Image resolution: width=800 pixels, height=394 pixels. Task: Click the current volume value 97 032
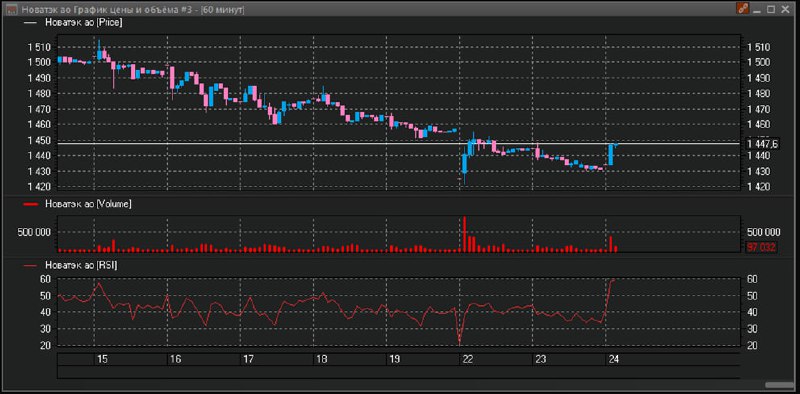click(761, 248)
